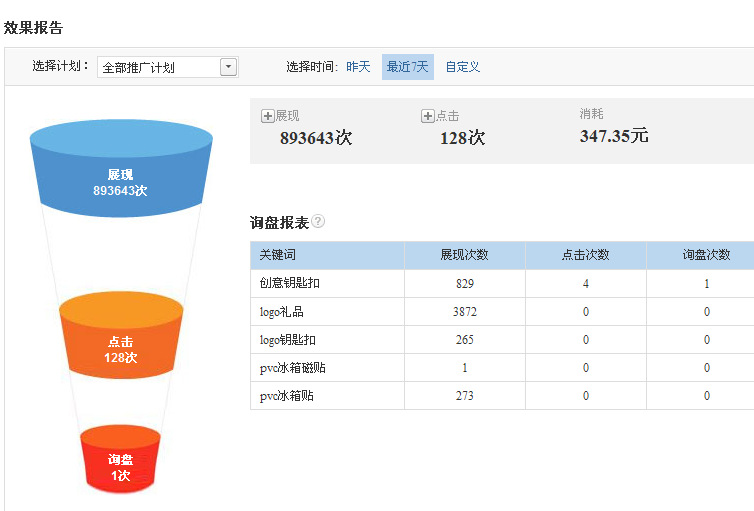The height and width of the screenshot is (511, 754).
Task: Expand the 展现 plus icon
Action: [x=267, y=116]
